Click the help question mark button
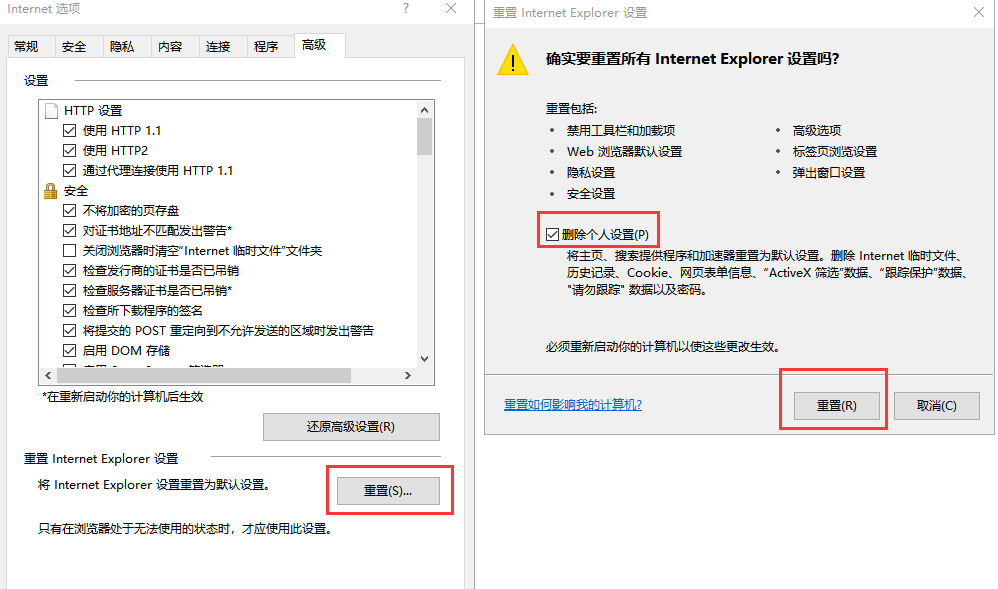998x589 pixels. tap(406, 9)
